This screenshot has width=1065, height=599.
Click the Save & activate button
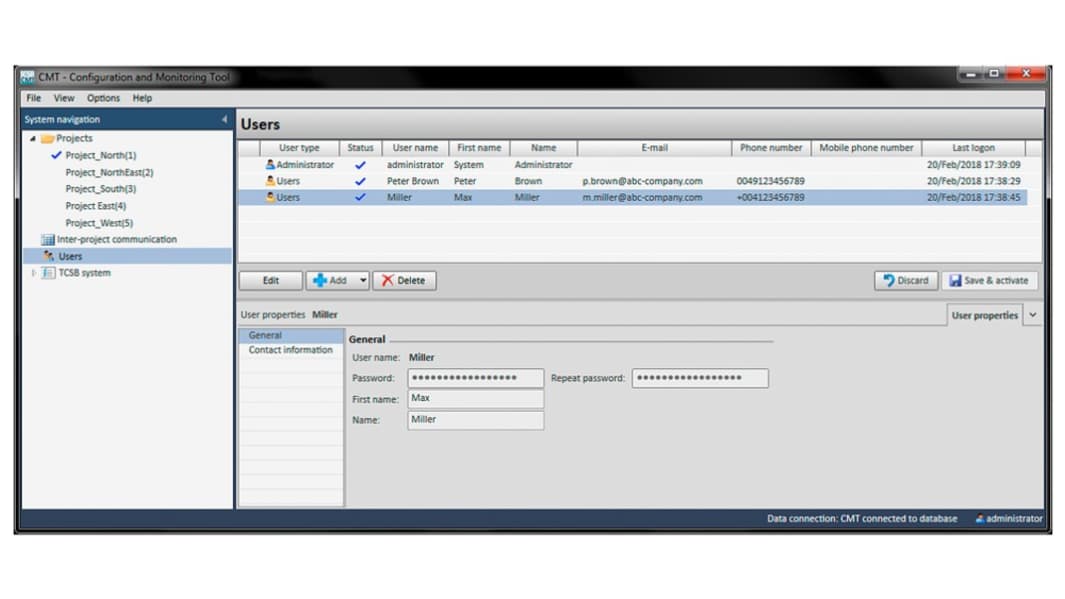pyautogui.click(x=990, y=280)
